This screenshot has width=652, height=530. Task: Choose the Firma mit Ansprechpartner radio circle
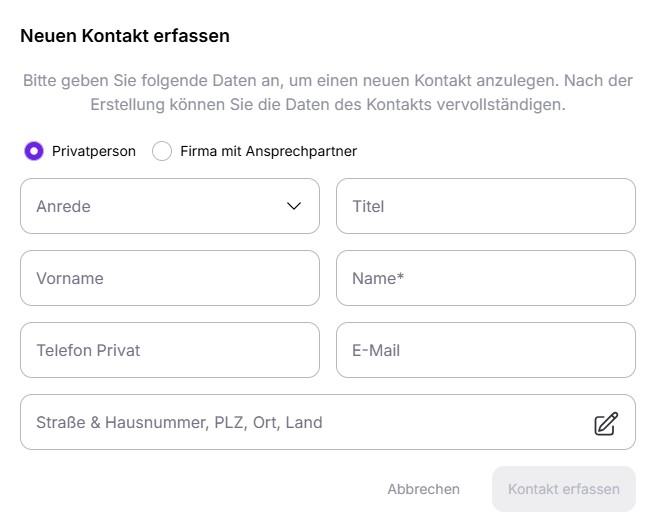tap(162, 151)
